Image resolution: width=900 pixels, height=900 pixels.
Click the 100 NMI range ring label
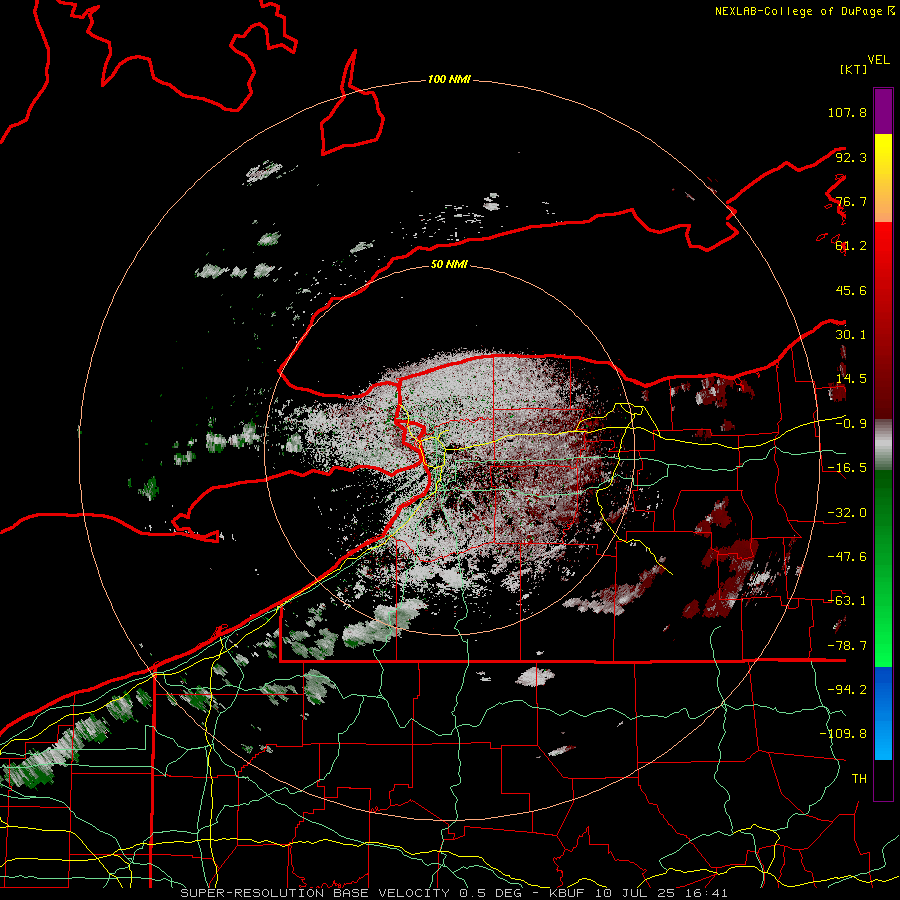point(449,79)
